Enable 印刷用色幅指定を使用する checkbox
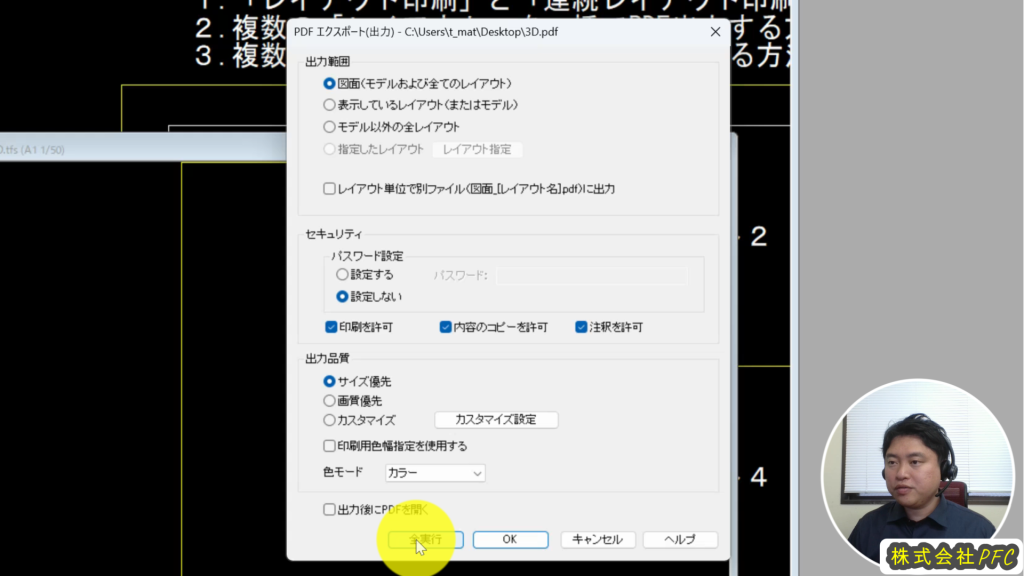Viewport: 1024px width, 576px height. pyautogui.click(x=329, y=446)
